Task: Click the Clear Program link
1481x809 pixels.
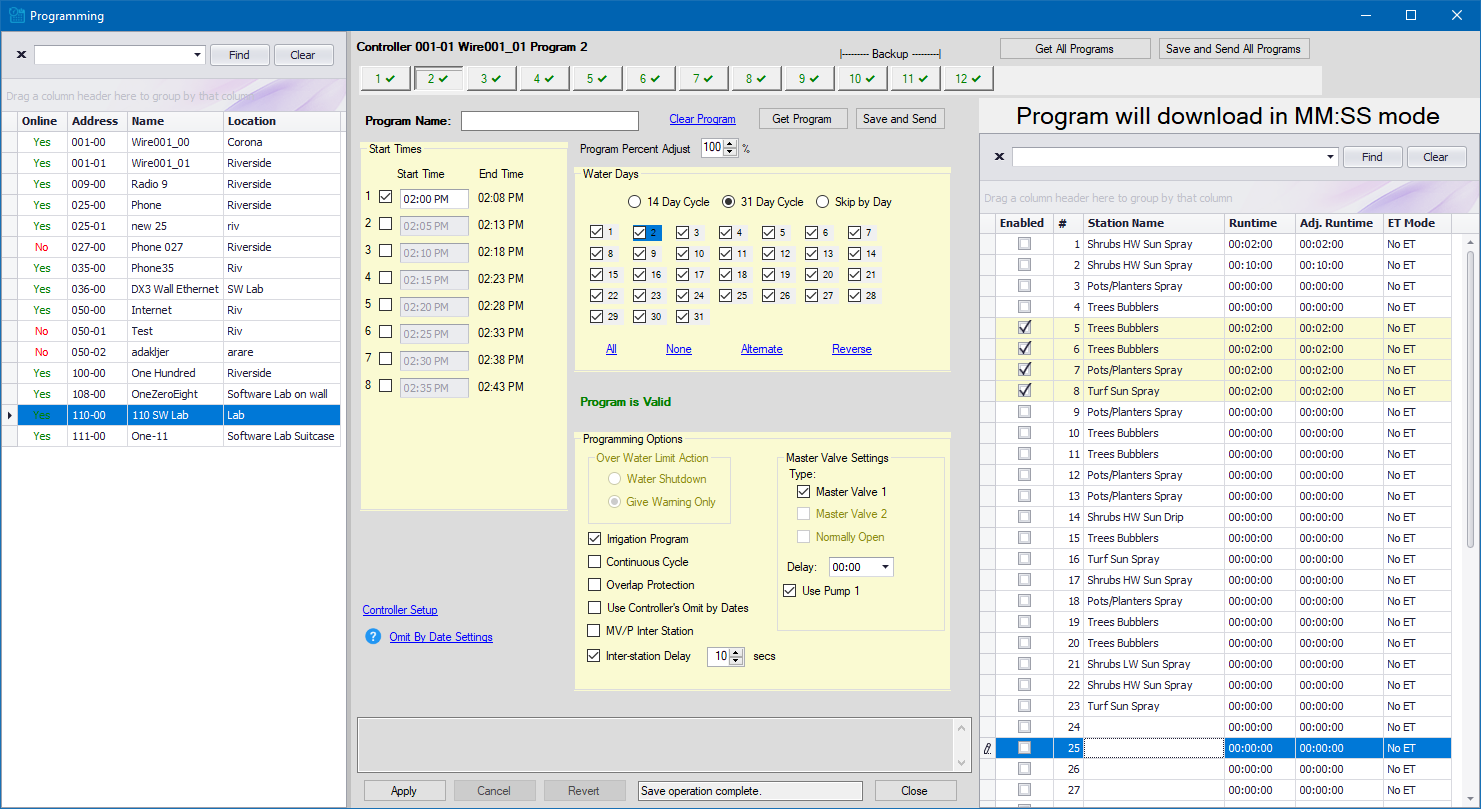Action: [702, 119]
